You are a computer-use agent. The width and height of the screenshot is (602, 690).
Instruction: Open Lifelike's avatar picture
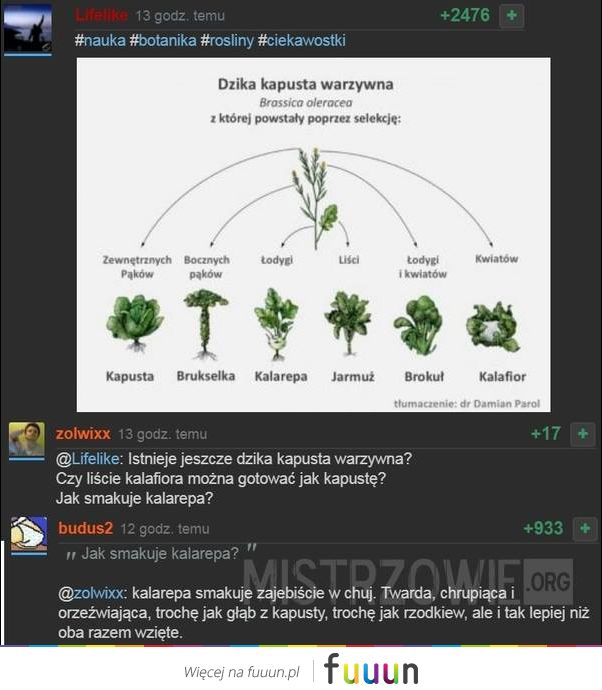coord(28,29)
